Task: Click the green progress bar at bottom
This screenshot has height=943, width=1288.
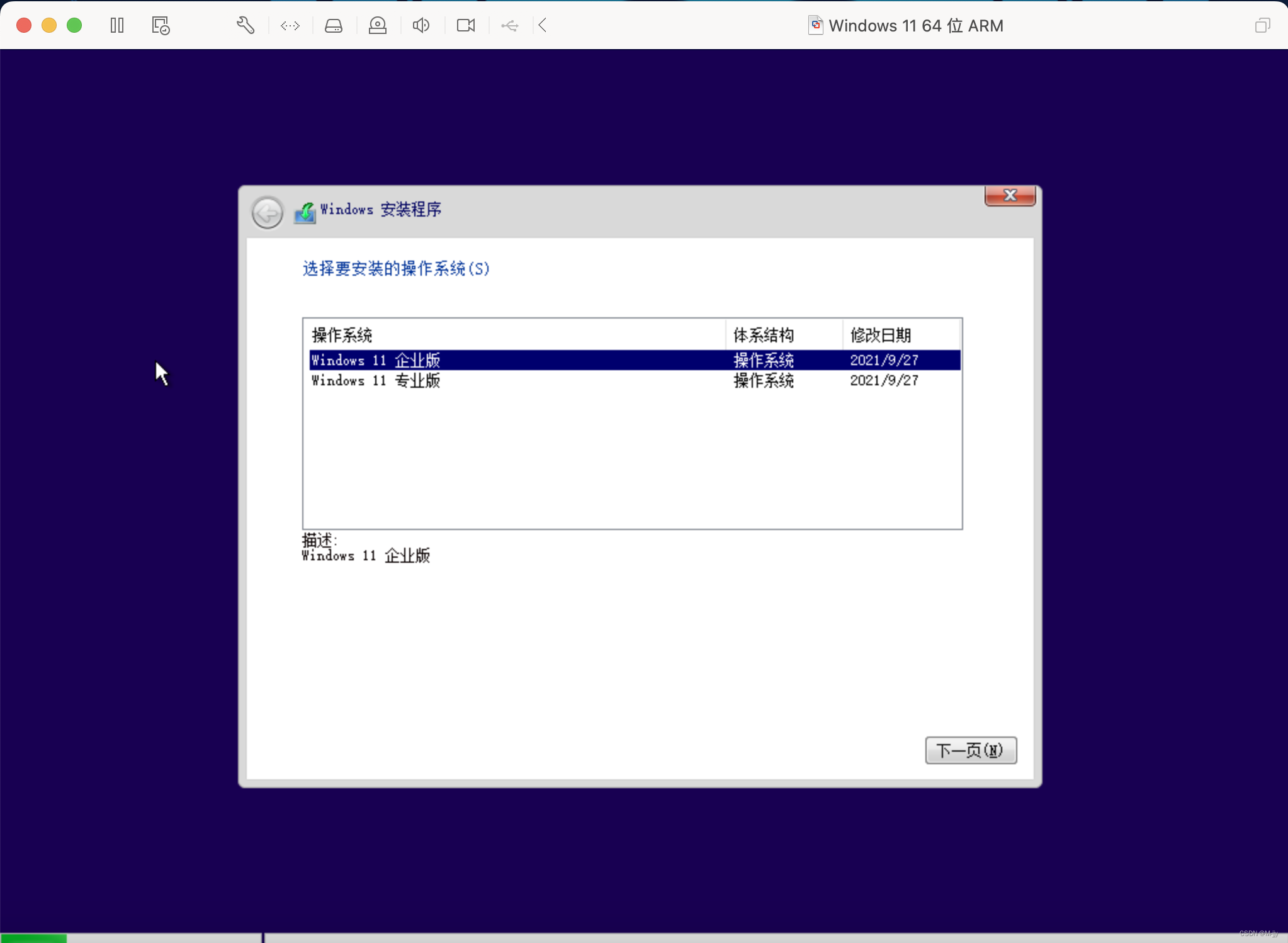Action: [33, 939]
